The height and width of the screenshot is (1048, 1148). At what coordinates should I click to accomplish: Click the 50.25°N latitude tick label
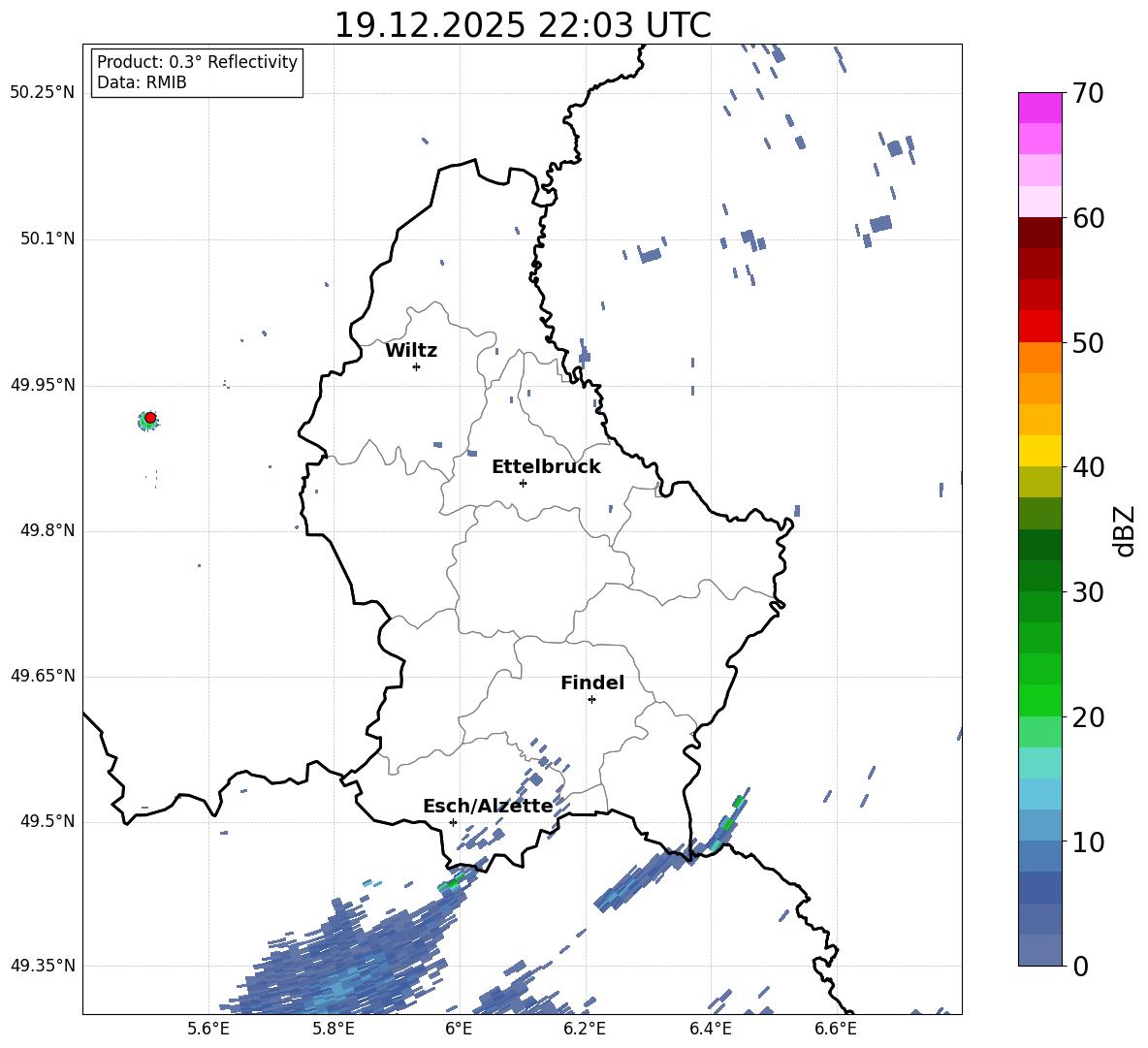click(x=43, y=93)
